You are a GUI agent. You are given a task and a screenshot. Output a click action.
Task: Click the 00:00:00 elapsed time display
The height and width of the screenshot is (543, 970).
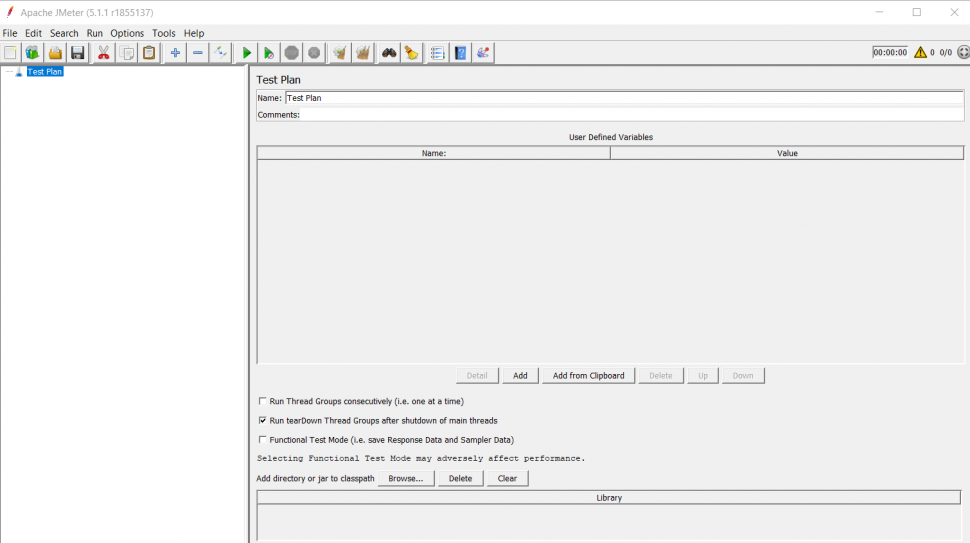click(890, 53)
